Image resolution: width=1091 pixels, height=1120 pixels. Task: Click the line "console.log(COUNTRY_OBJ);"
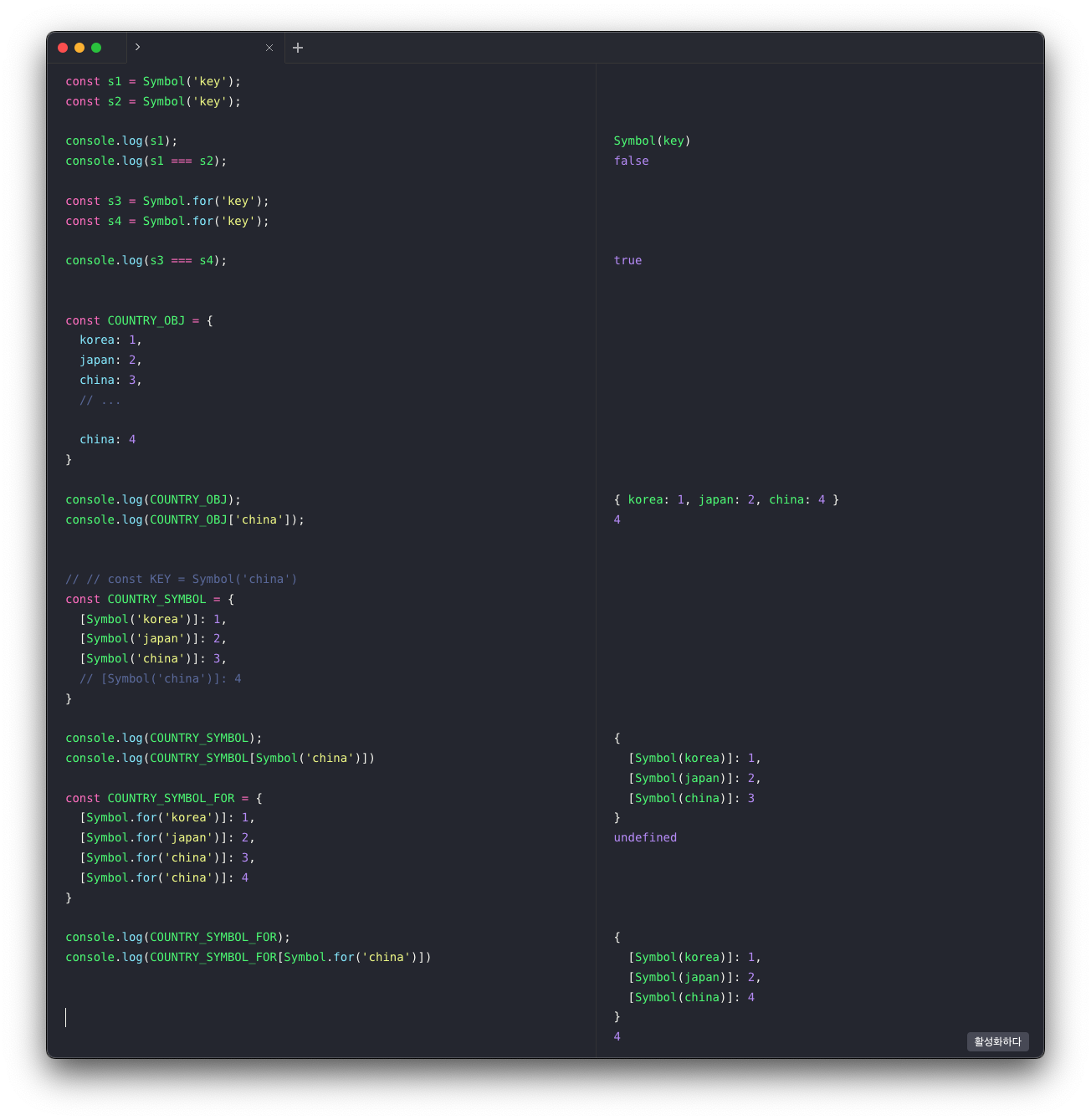[x=153, y=499]
